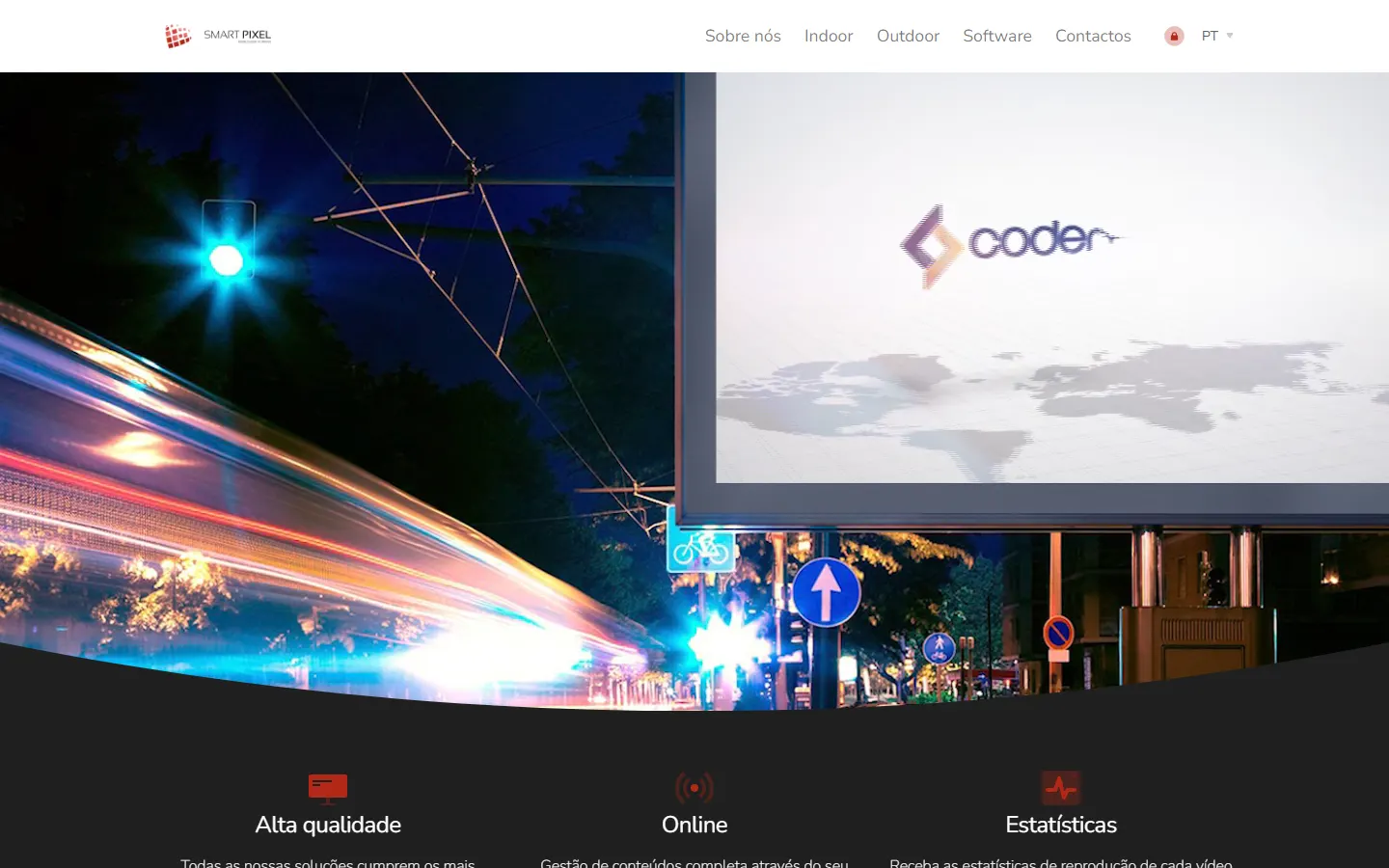The height and width of the screenshot is (868, 1389).
Task: Click the hero billboard street image
Action: coord(694,391)
